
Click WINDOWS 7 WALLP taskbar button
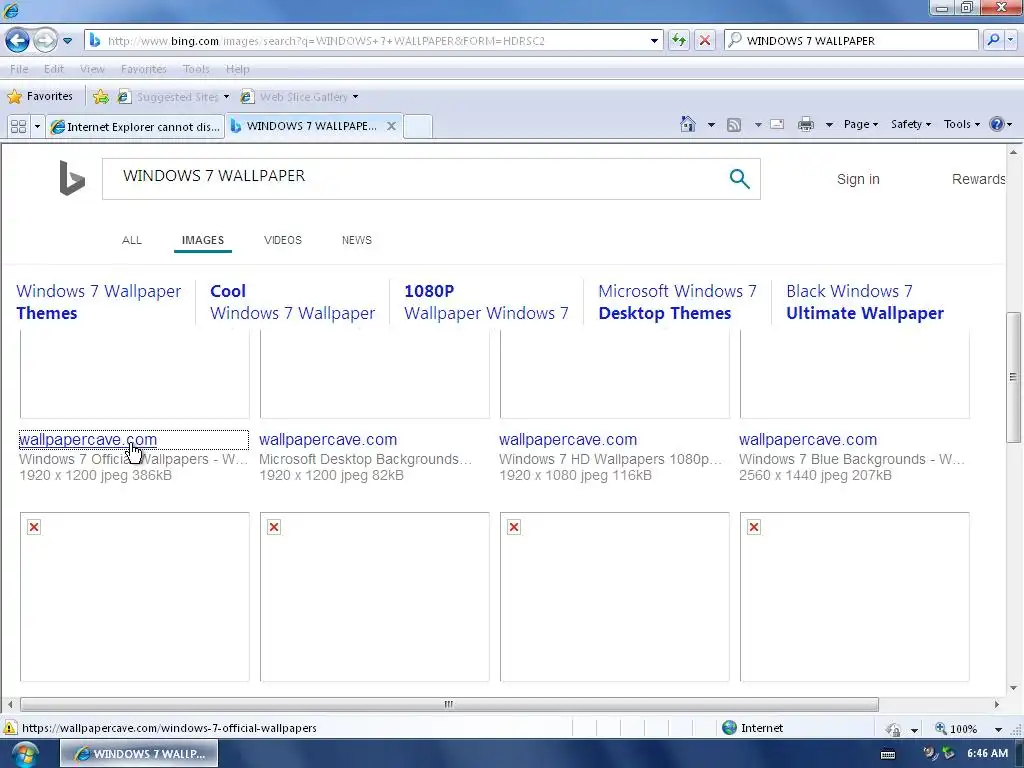(x=139, y=754)
